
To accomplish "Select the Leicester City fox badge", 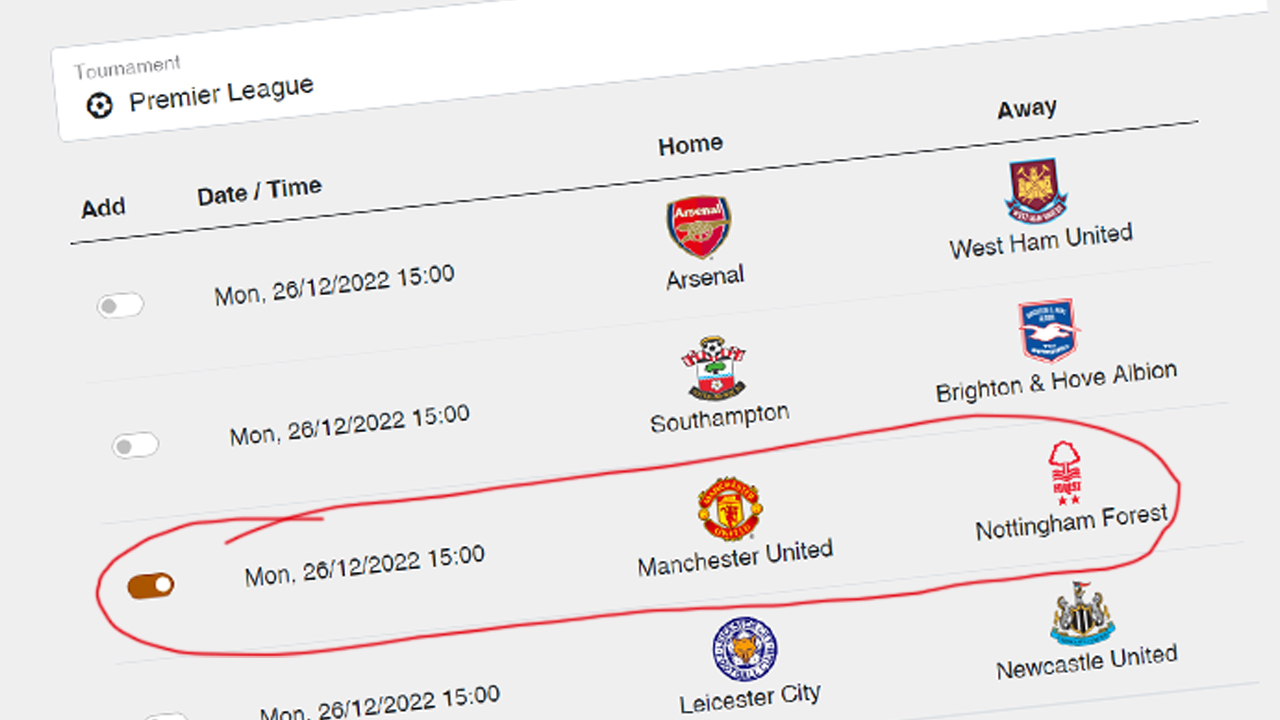I will click(x=745, y=650).
